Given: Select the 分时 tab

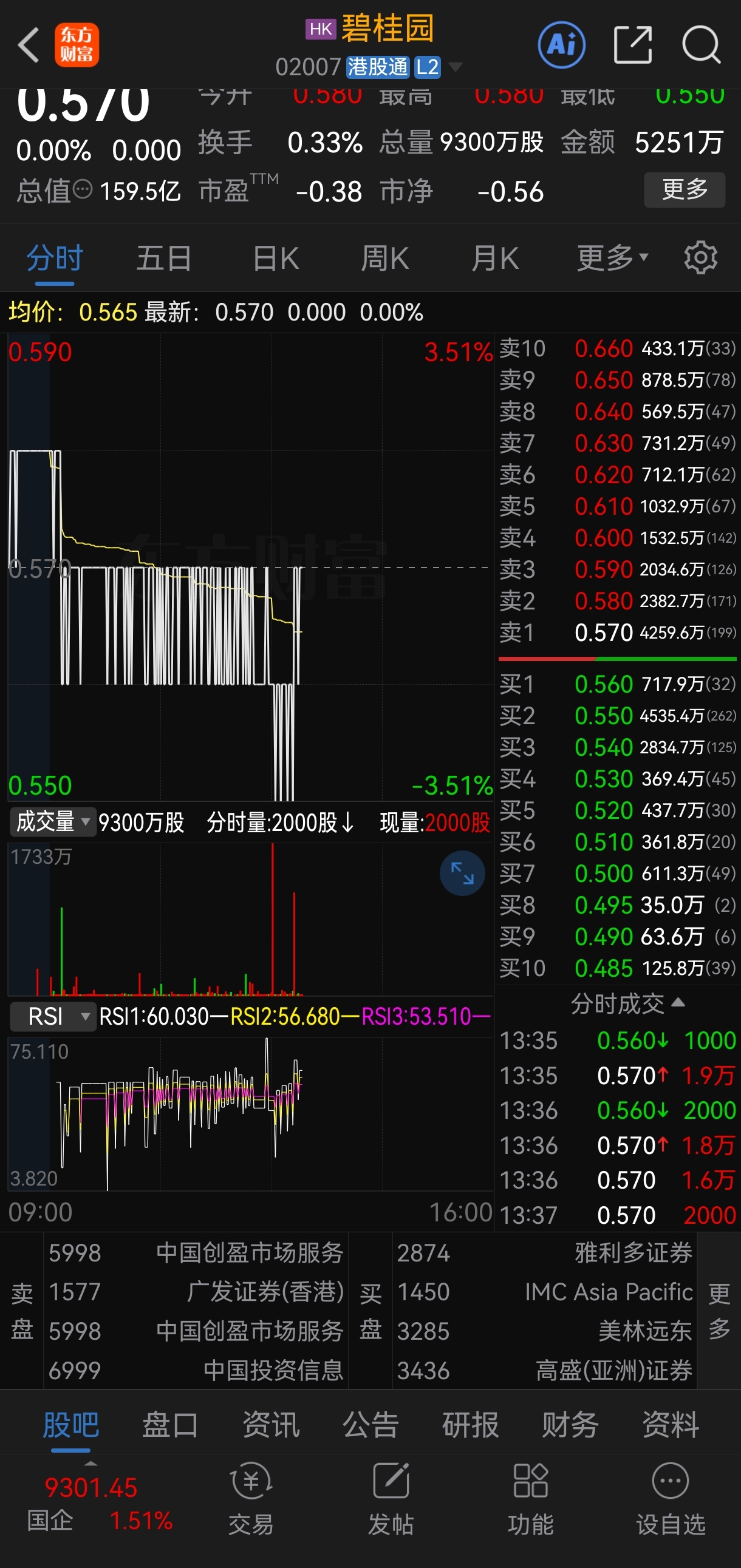Looking at the screenshot, I should tap(55, 258).
